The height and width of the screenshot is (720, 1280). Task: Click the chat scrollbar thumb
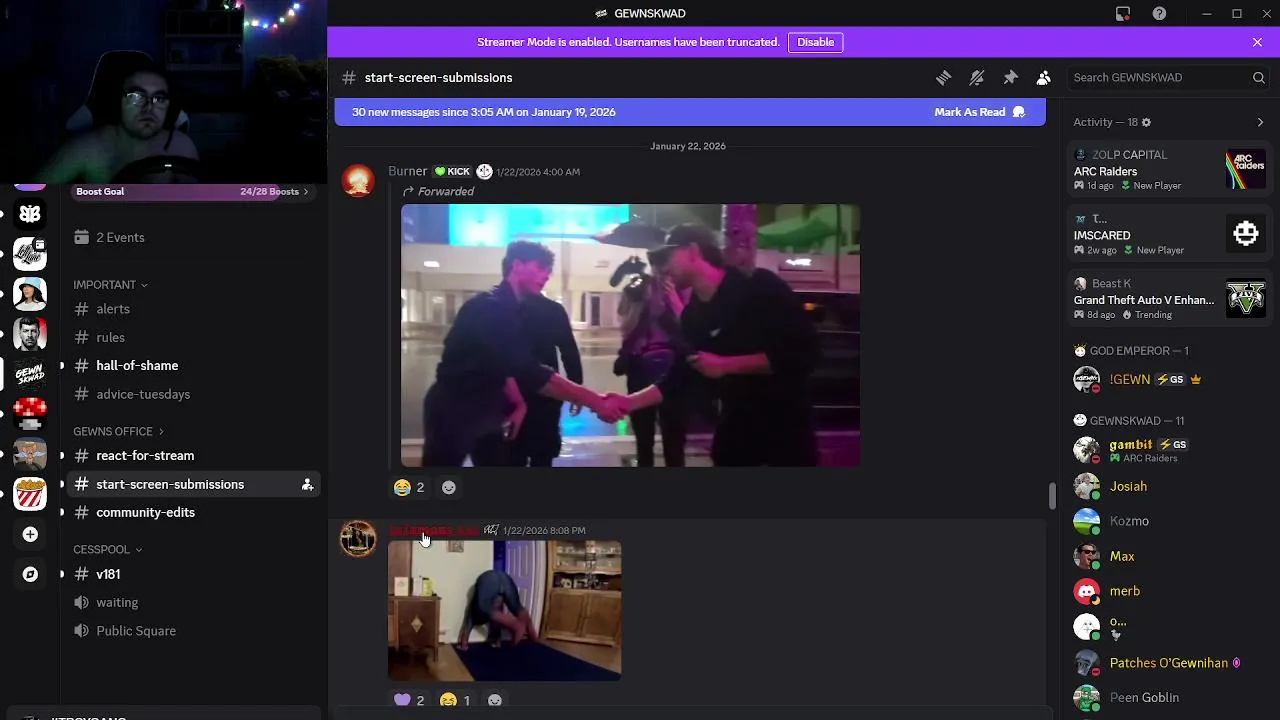coord(1051,495)
